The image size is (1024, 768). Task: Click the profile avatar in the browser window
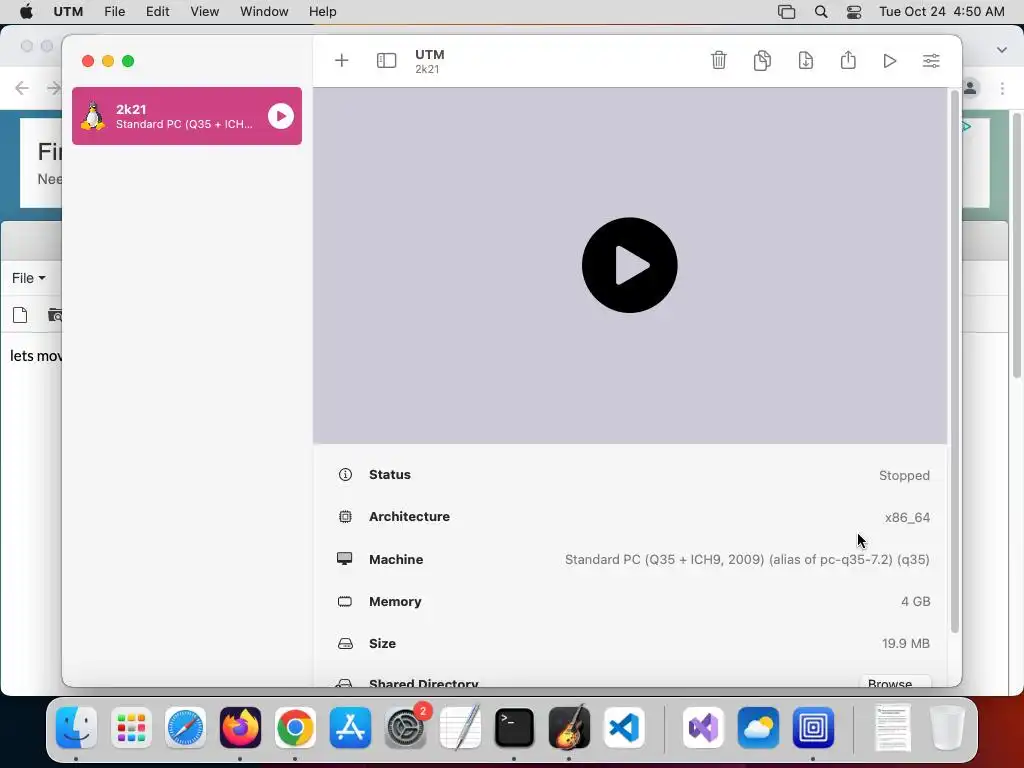(x=971, y=88)
